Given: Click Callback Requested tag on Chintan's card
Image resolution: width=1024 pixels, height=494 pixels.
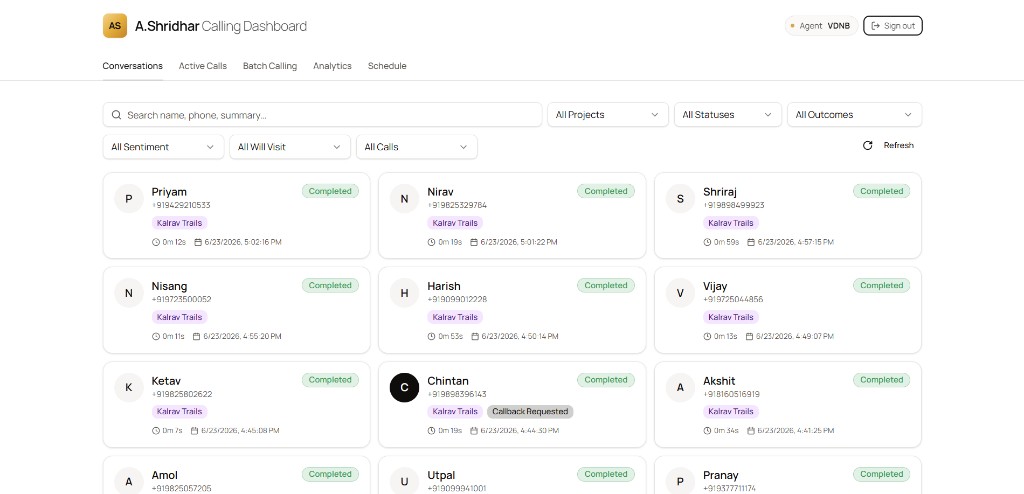Looking at the screenshot, I should click(x=530, y=412).
